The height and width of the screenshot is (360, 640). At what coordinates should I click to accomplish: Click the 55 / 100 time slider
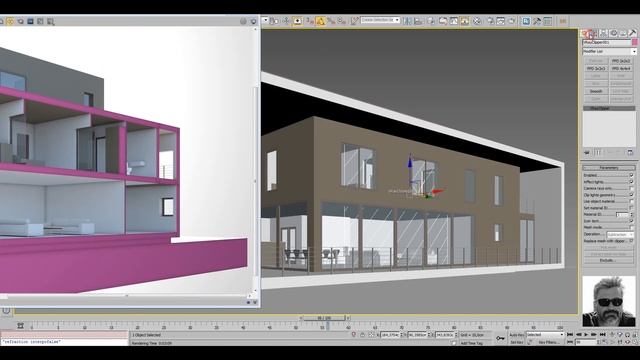pyautogui.click(x=324, y=318)
